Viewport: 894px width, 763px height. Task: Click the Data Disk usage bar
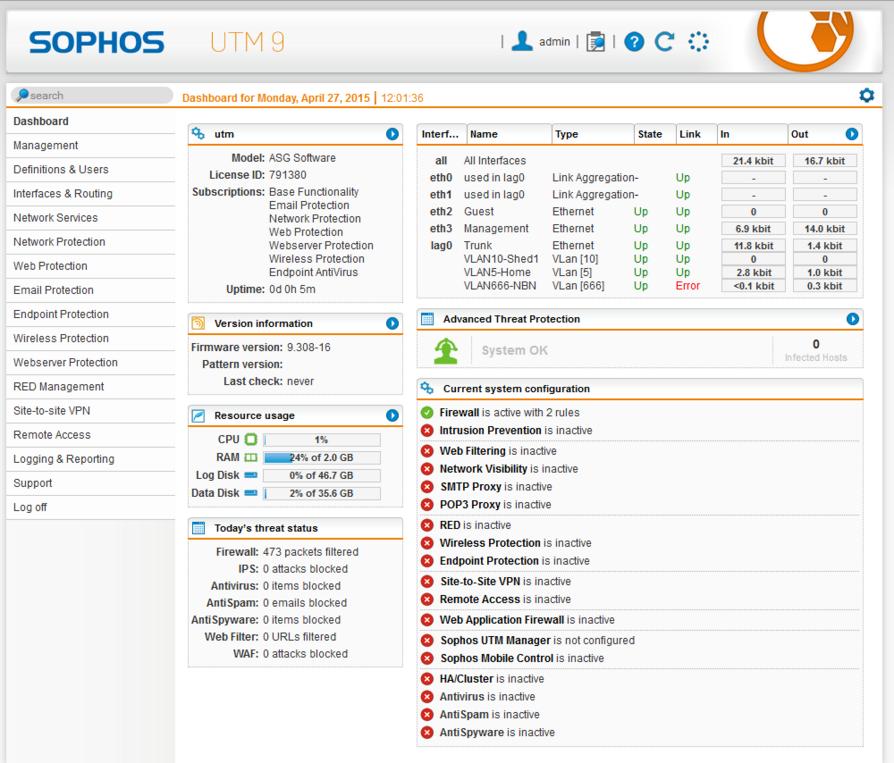coord(322,493)
